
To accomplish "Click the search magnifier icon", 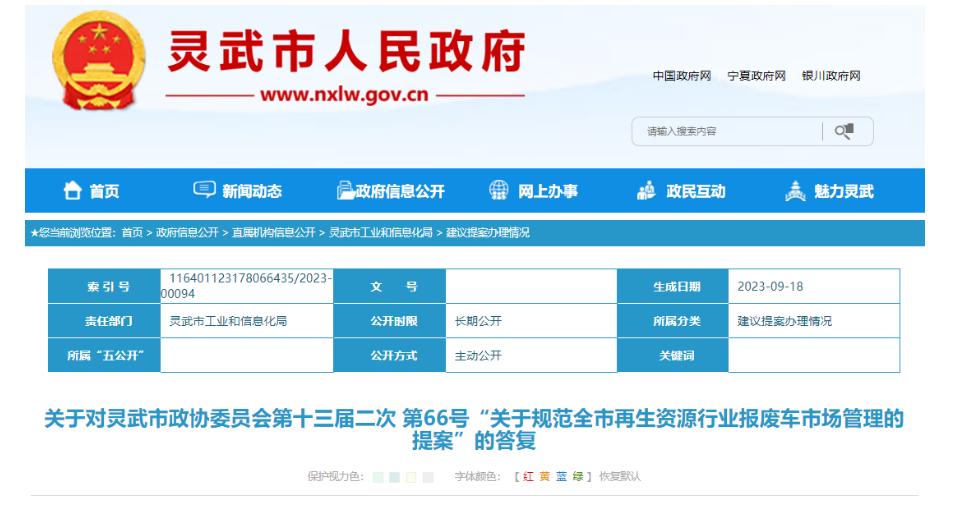I will click(x=845, y=131).
